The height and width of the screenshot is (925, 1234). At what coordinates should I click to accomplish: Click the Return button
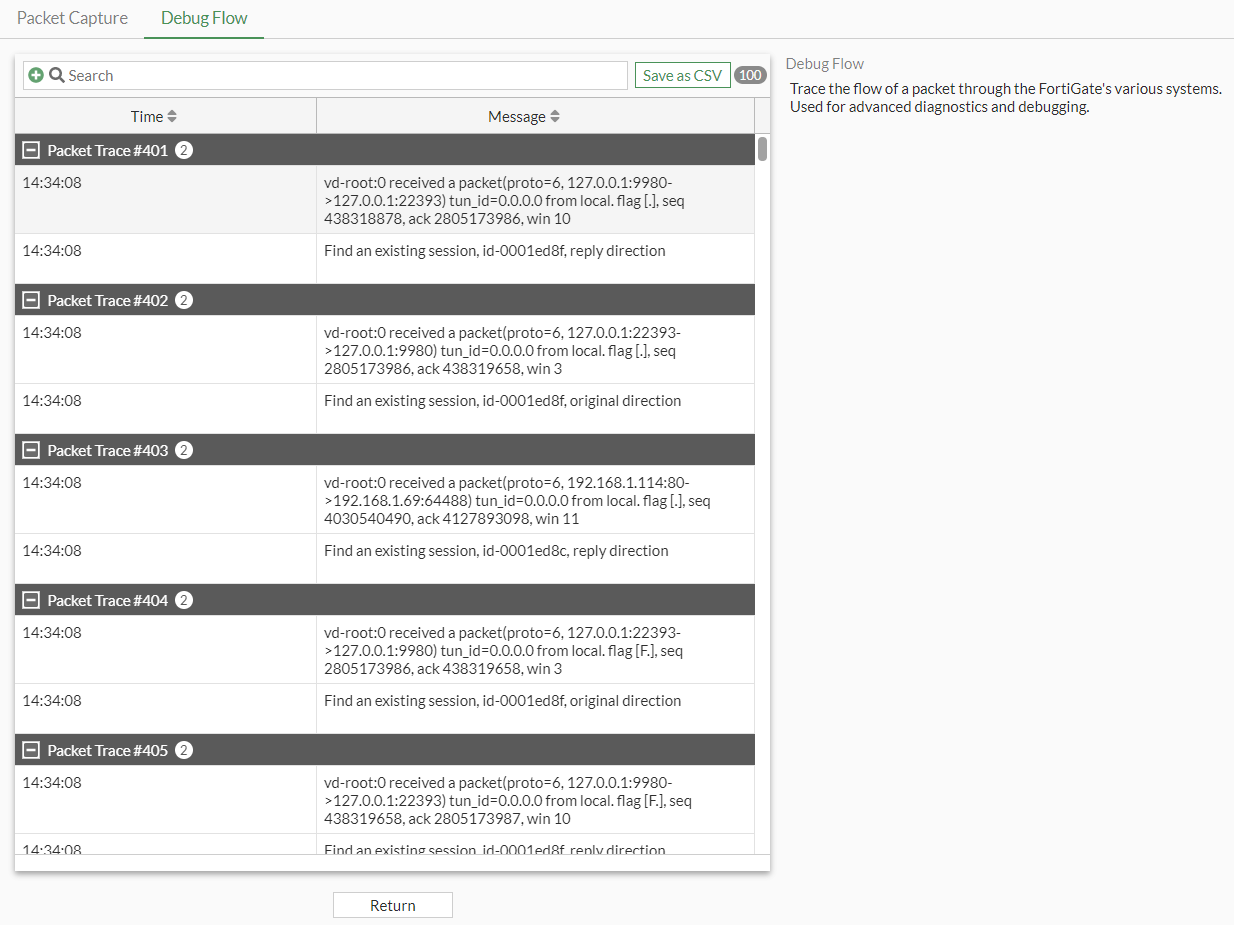click(x=392, y=904)
